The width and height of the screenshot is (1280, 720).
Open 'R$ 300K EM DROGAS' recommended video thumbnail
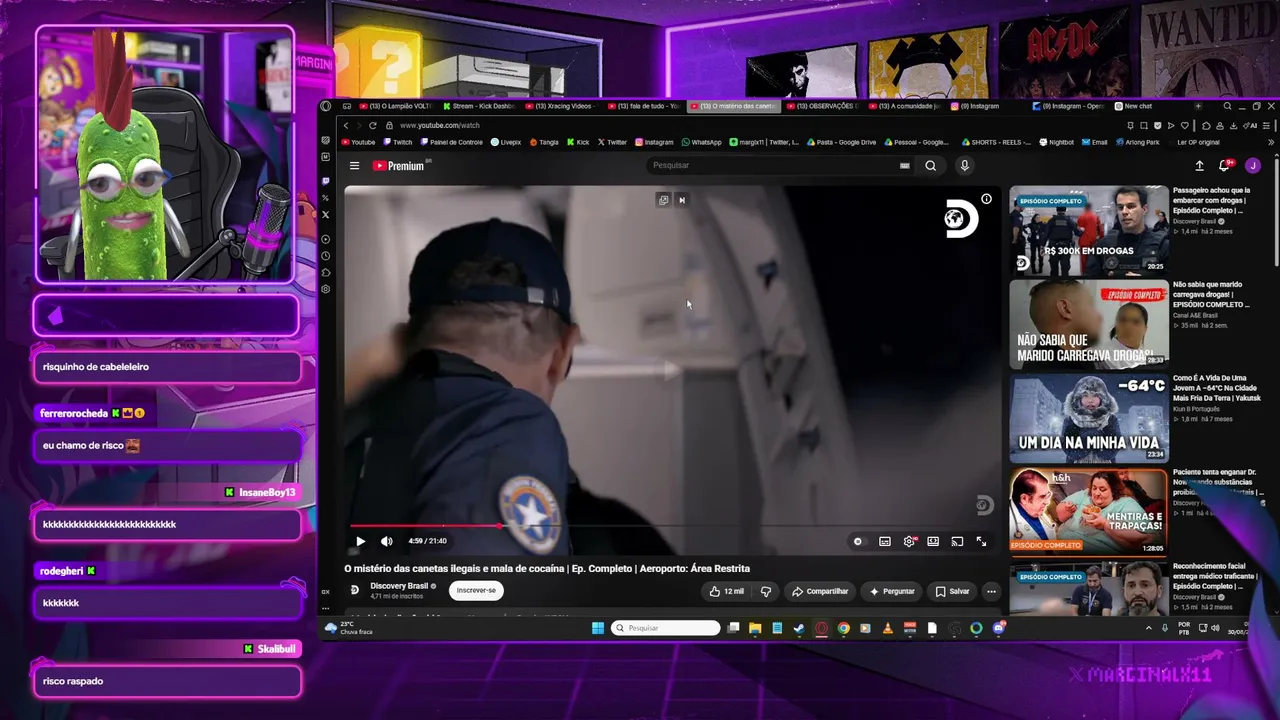click(1088, 230)
